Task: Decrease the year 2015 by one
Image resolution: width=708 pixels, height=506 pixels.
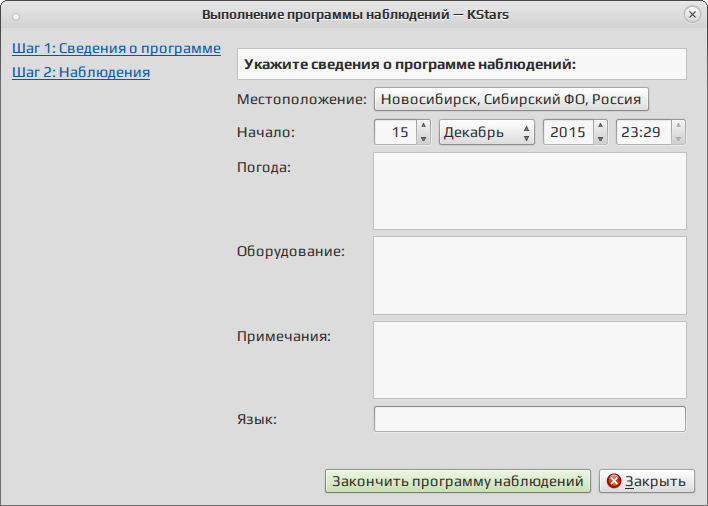Action: pyautogui.click(x=600, y=139)
